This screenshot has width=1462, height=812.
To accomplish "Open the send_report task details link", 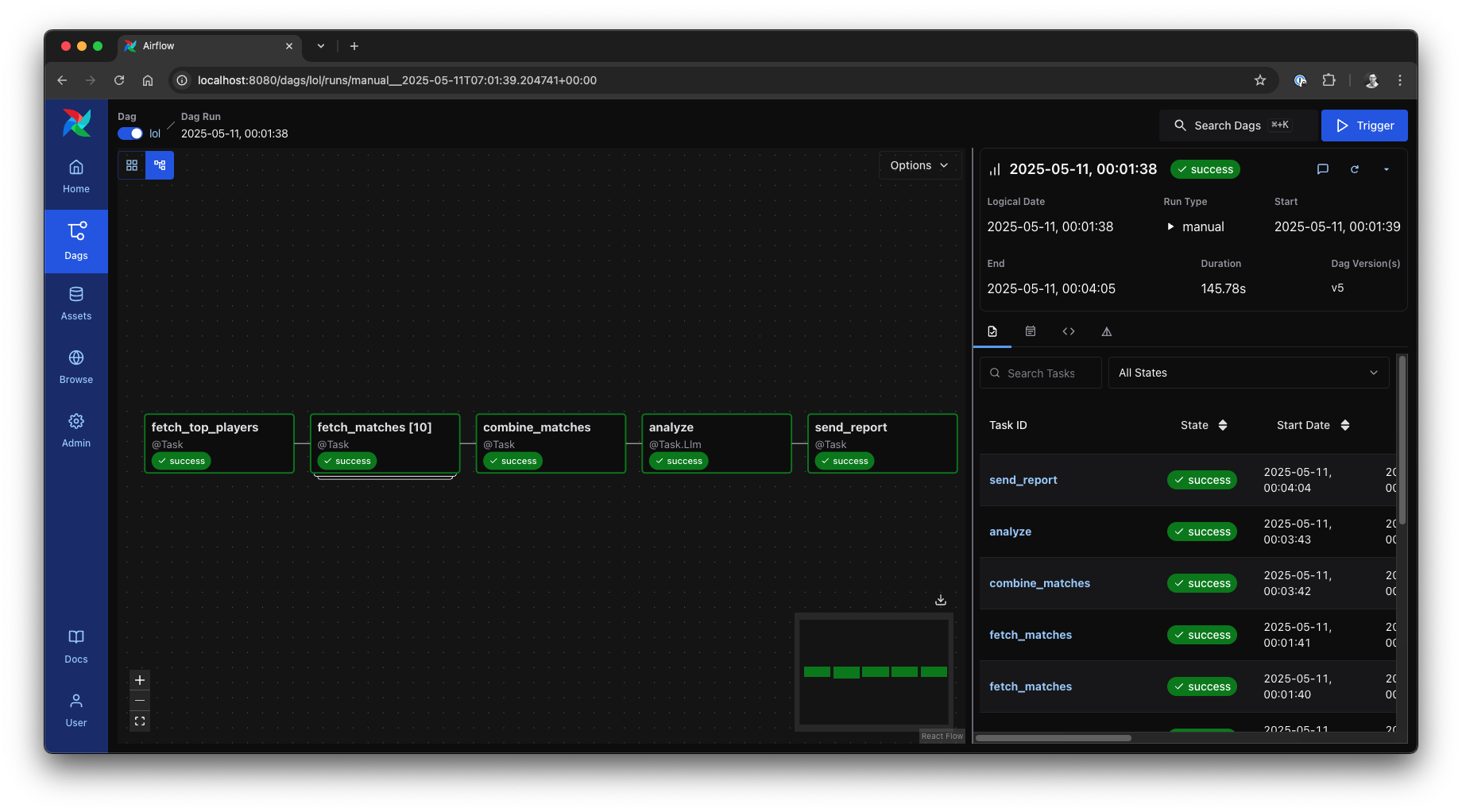I will [x=1023, y=480].
